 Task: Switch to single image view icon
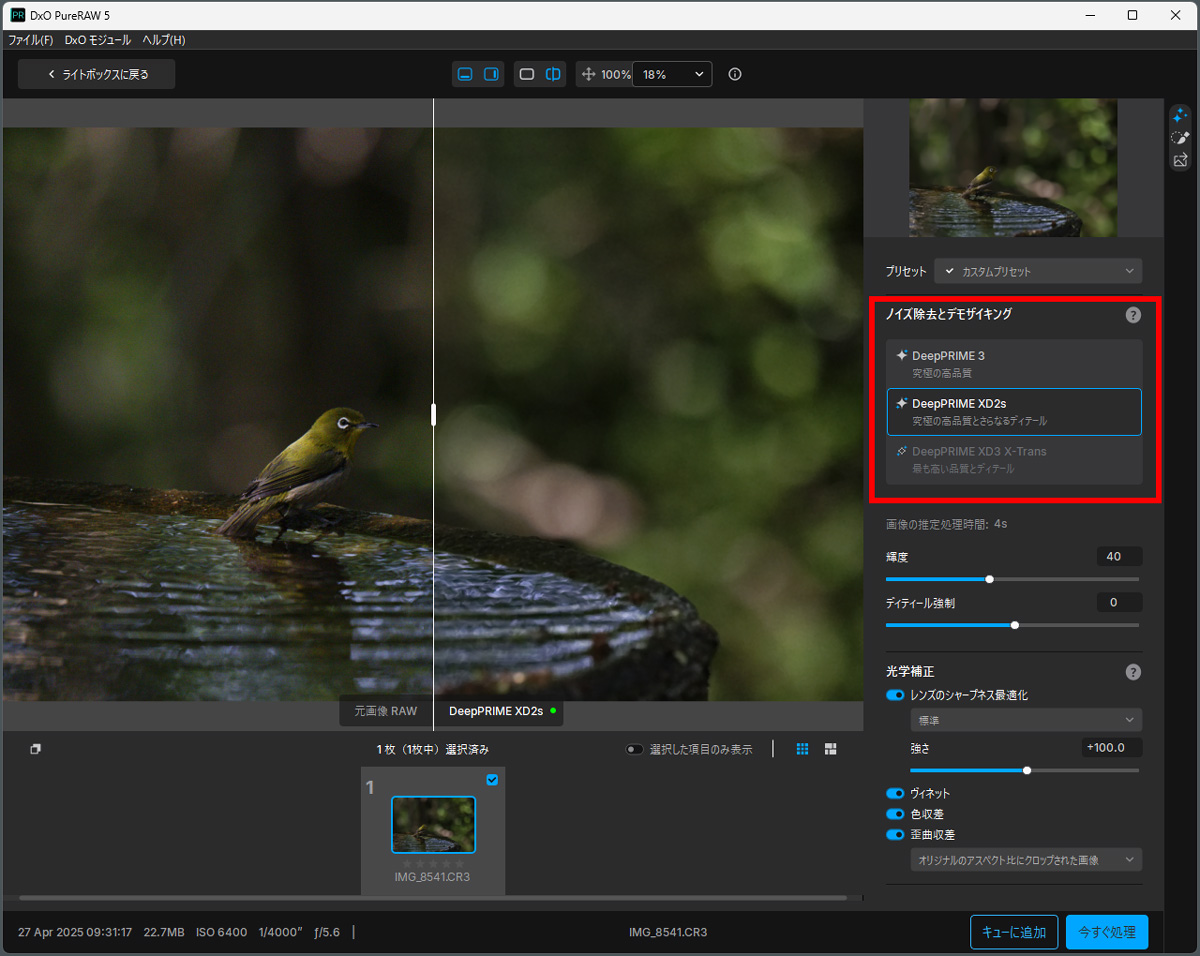pyautogui.click(x=527, y=74)
